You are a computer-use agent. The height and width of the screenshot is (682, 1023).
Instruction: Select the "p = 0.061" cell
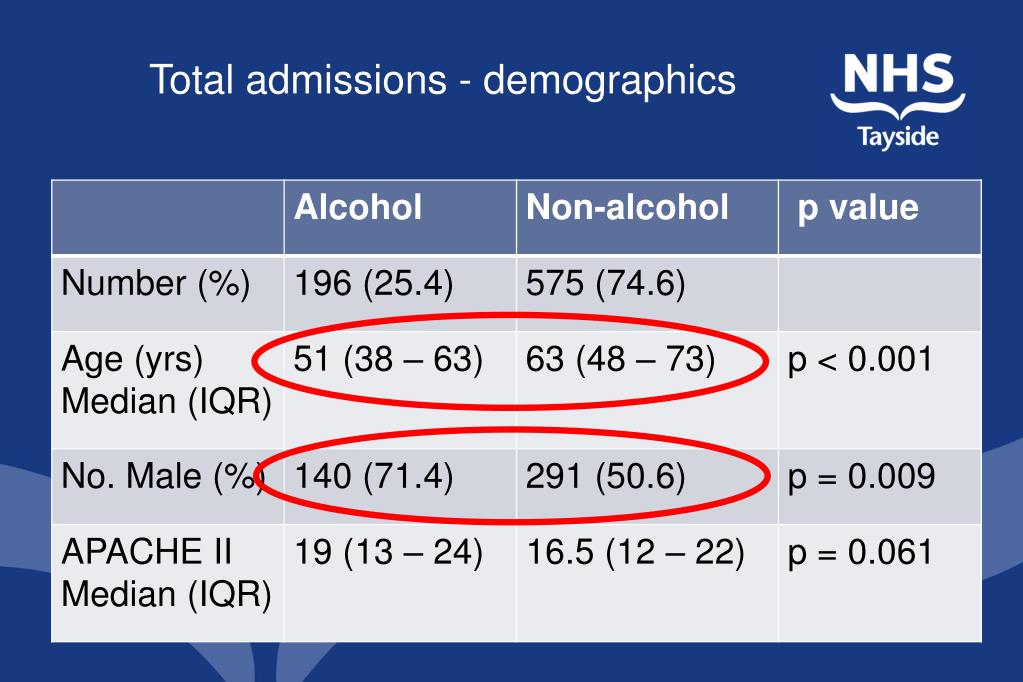click(x=860, y=553)
